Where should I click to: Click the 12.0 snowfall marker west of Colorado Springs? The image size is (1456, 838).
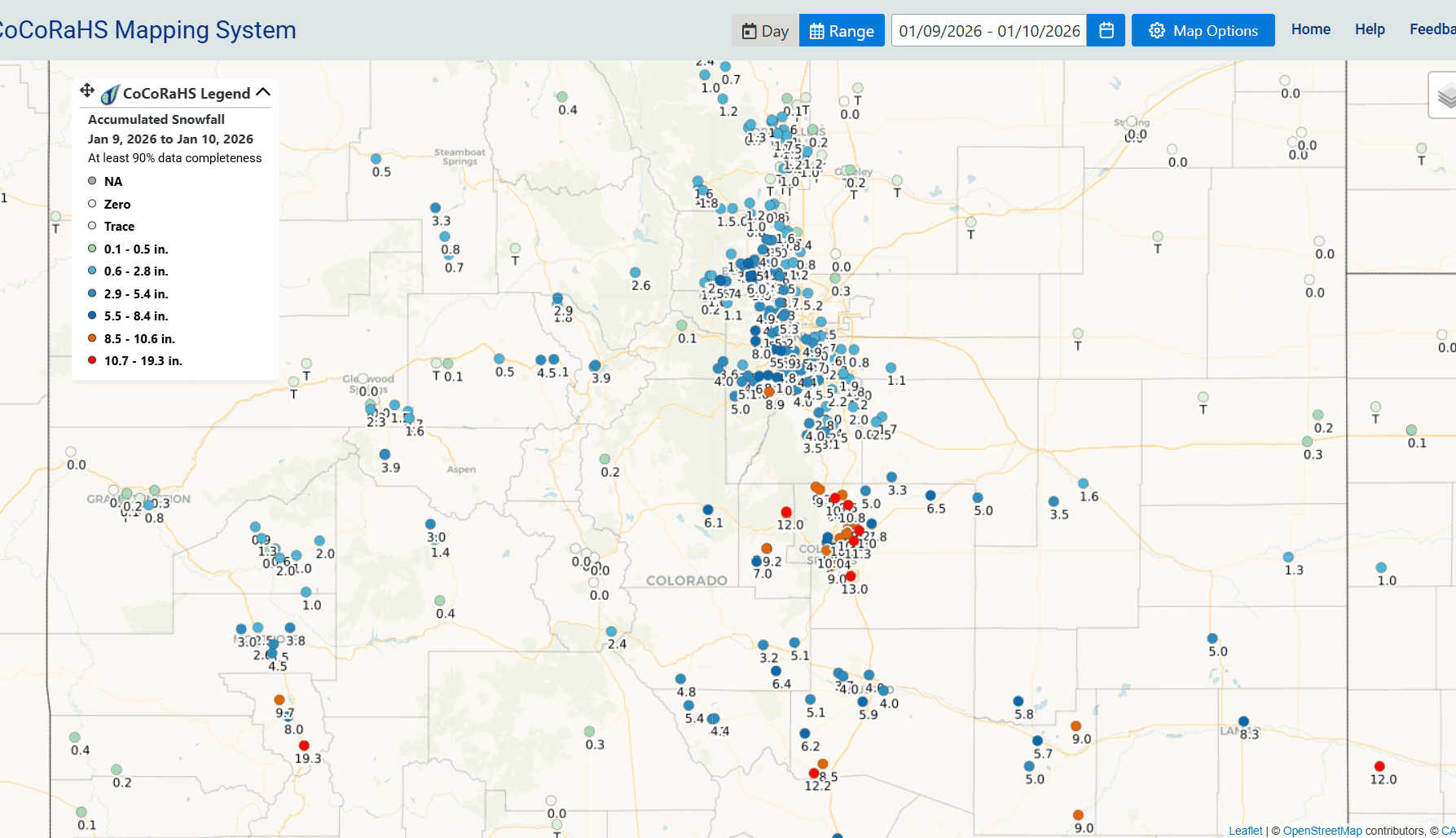coord(786,512)
